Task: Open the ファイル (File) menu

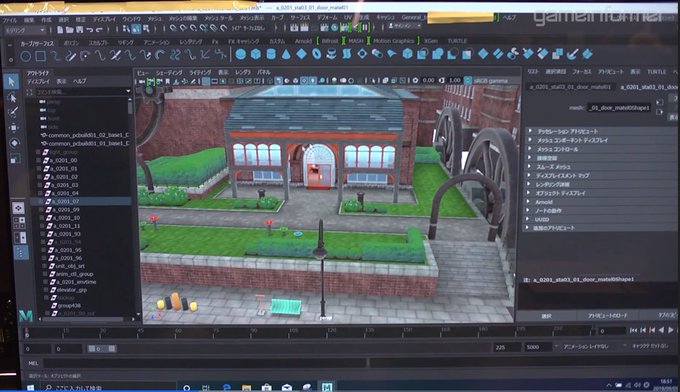Action: [x=10, y=20]
